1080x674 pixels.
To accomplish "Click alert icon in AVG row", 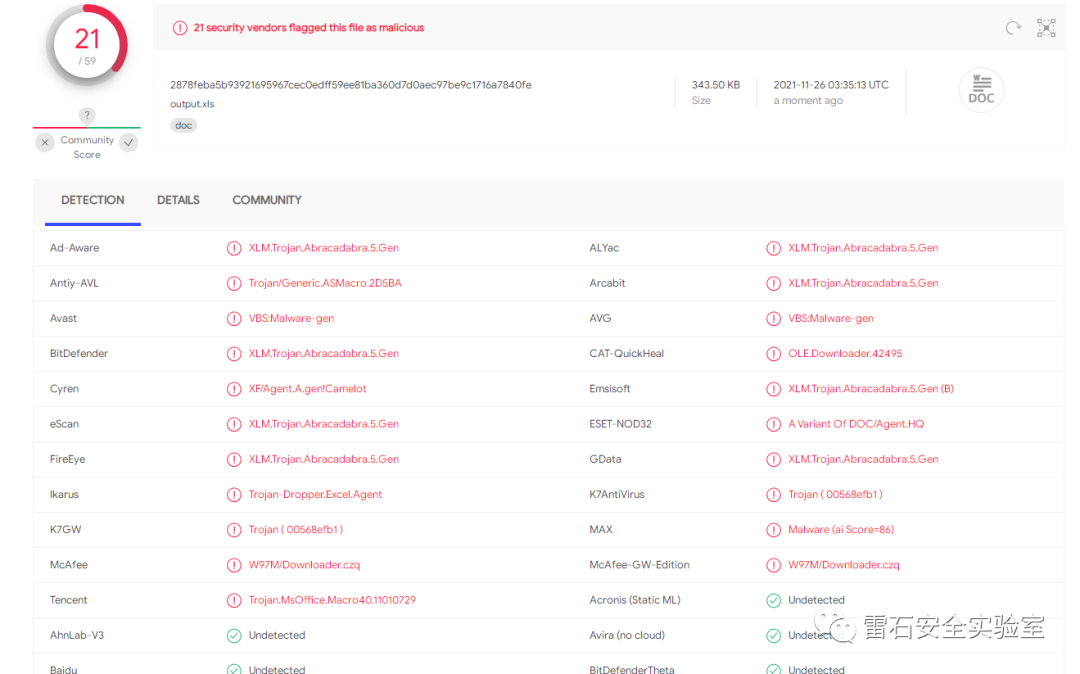I will (x=773, y=318).
